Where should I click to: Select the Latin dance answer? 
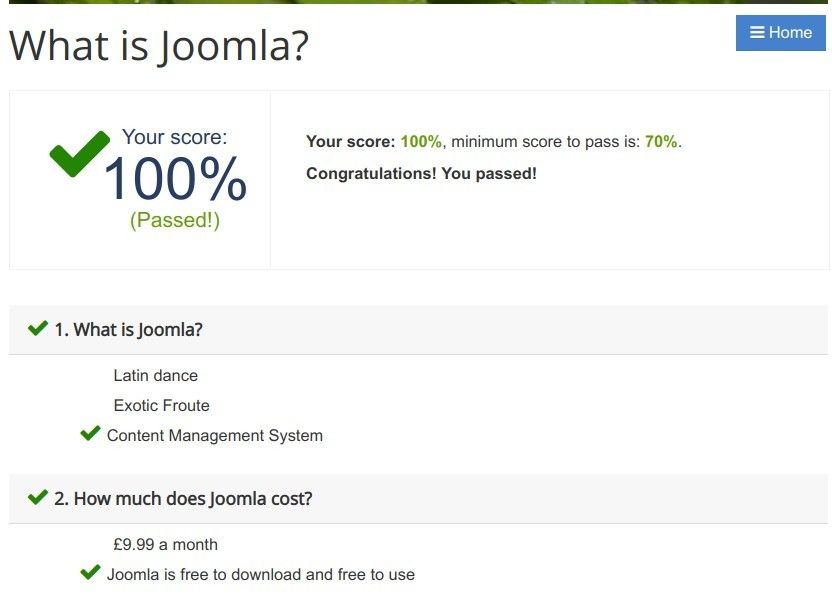click(x=155, y=376)
